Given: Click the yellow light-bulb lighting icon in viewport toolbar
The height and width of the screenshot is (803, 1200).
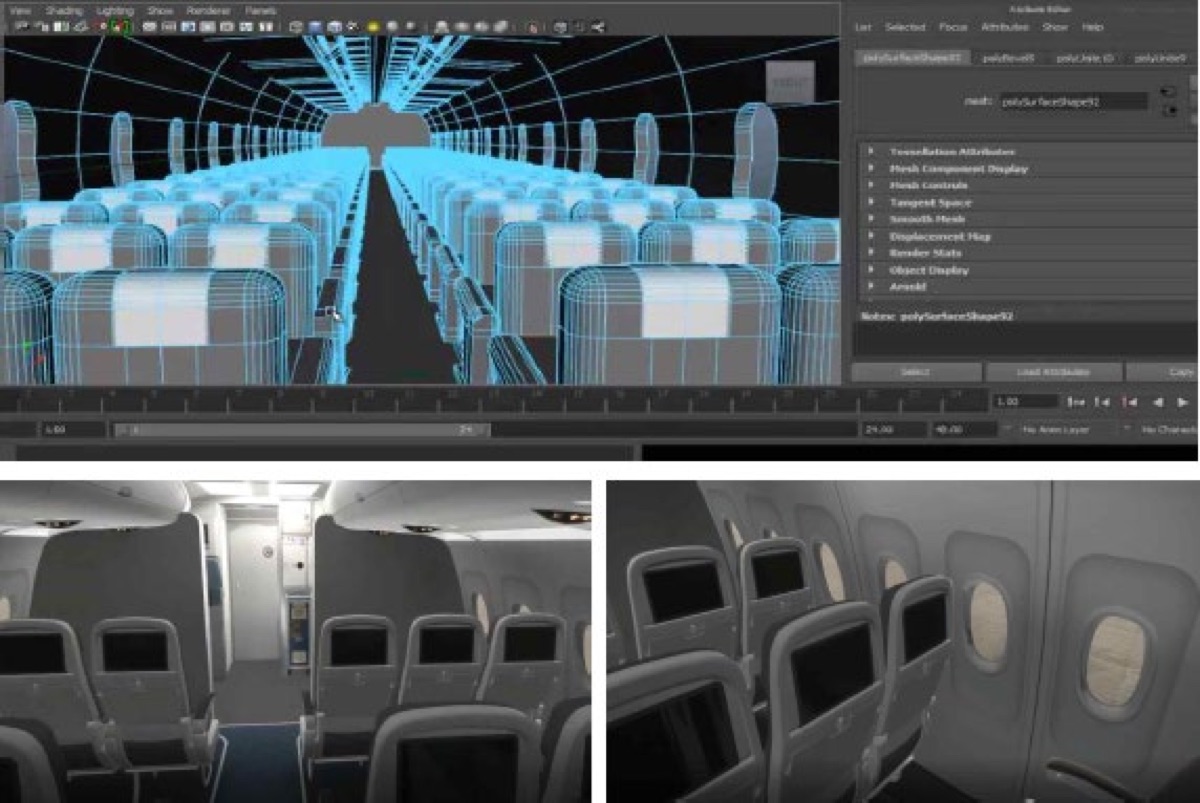Looking at the screenshot, I should tap(372, 26).
